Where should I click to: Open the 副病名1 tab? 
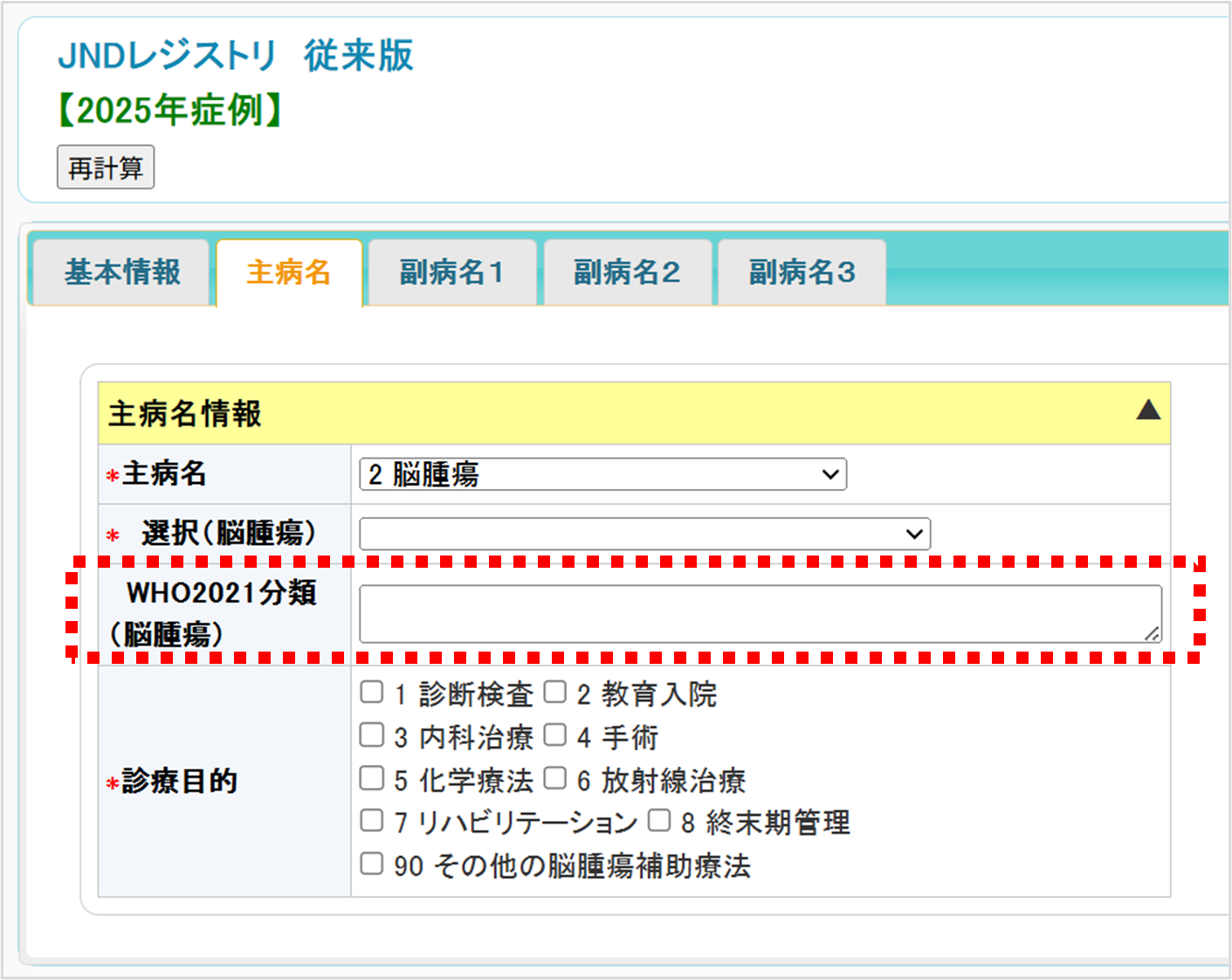[x=451, y=273]
